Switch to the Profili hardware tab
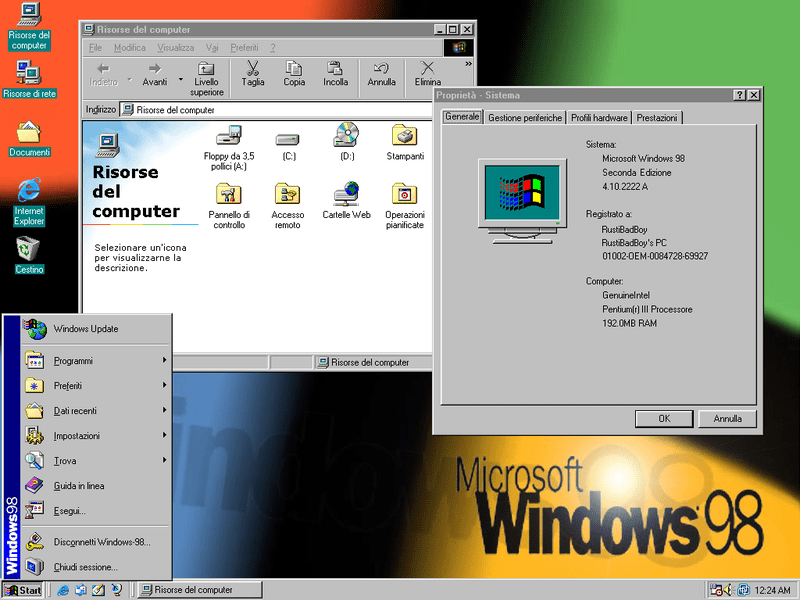The width and height of the screenshot is (800, 600). (x=599, y=118)
